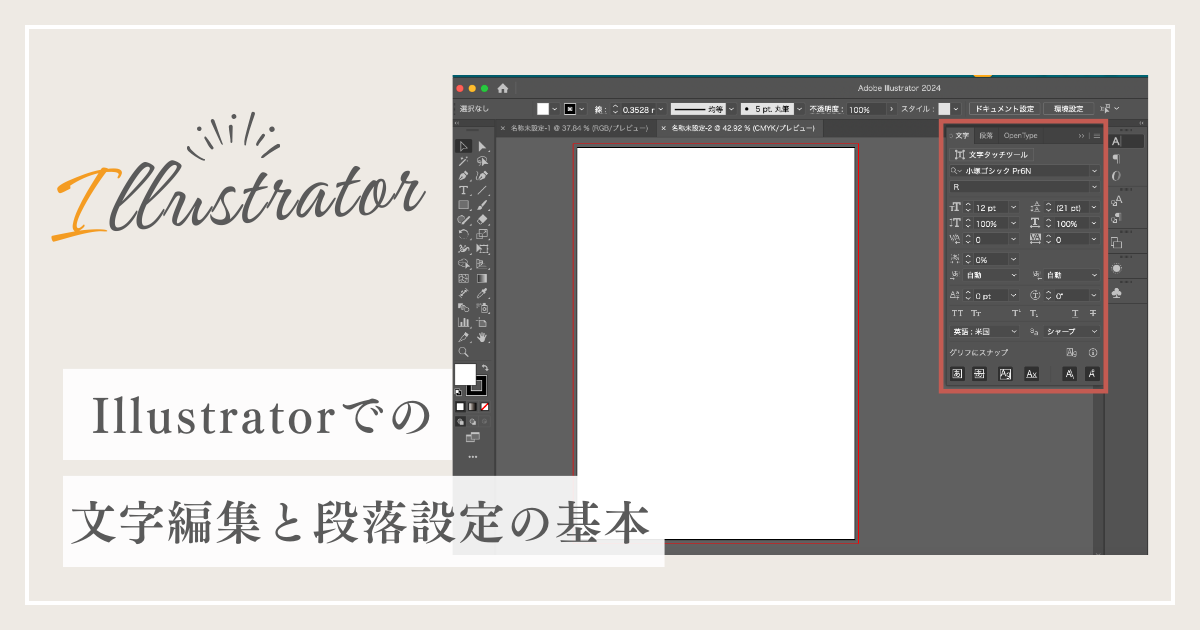Swap fill and stroke arrows

pyautogui.click(x=484, y=368)
